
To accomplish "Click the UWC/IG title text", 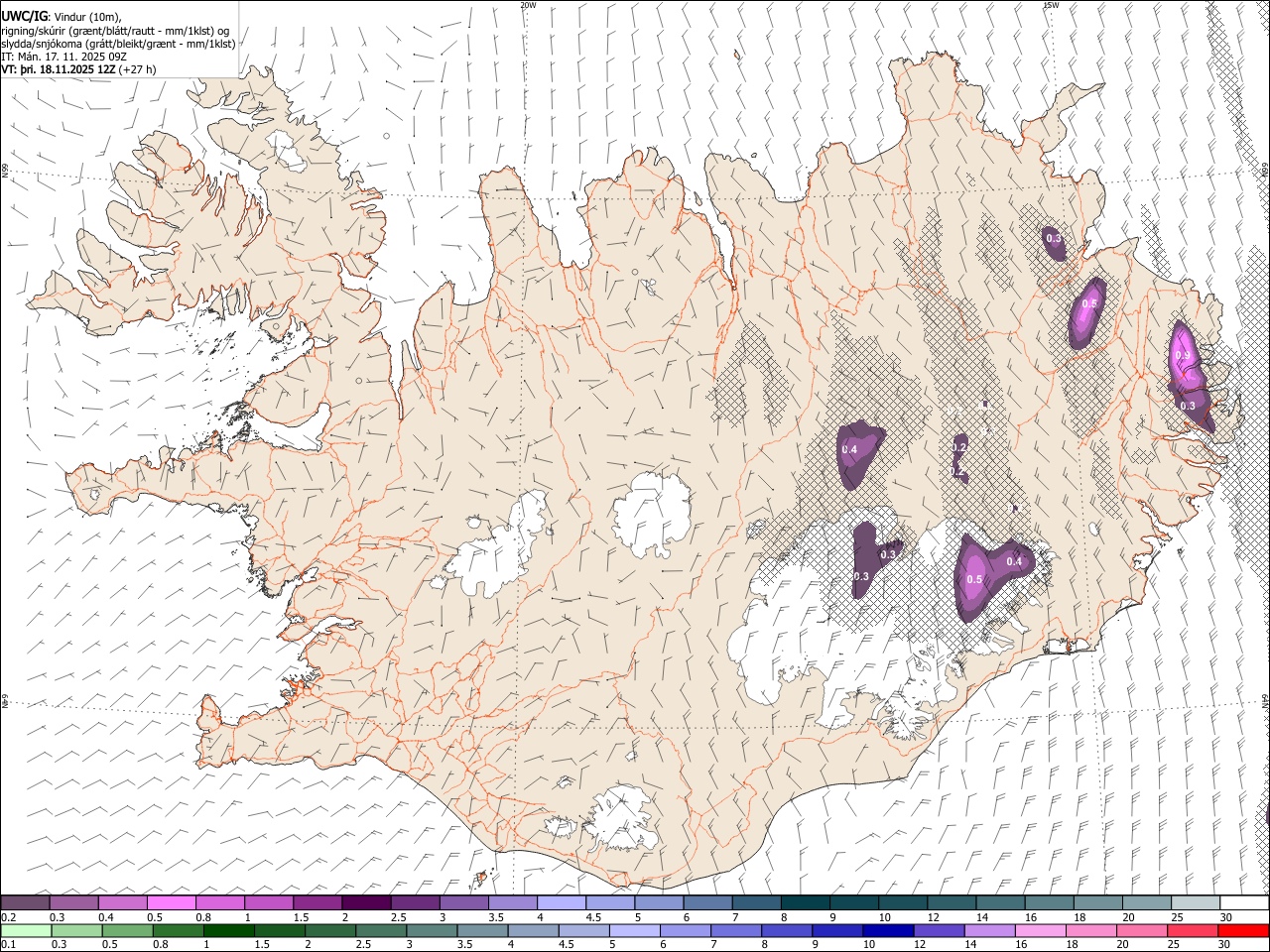I will [x=24, y=17].
